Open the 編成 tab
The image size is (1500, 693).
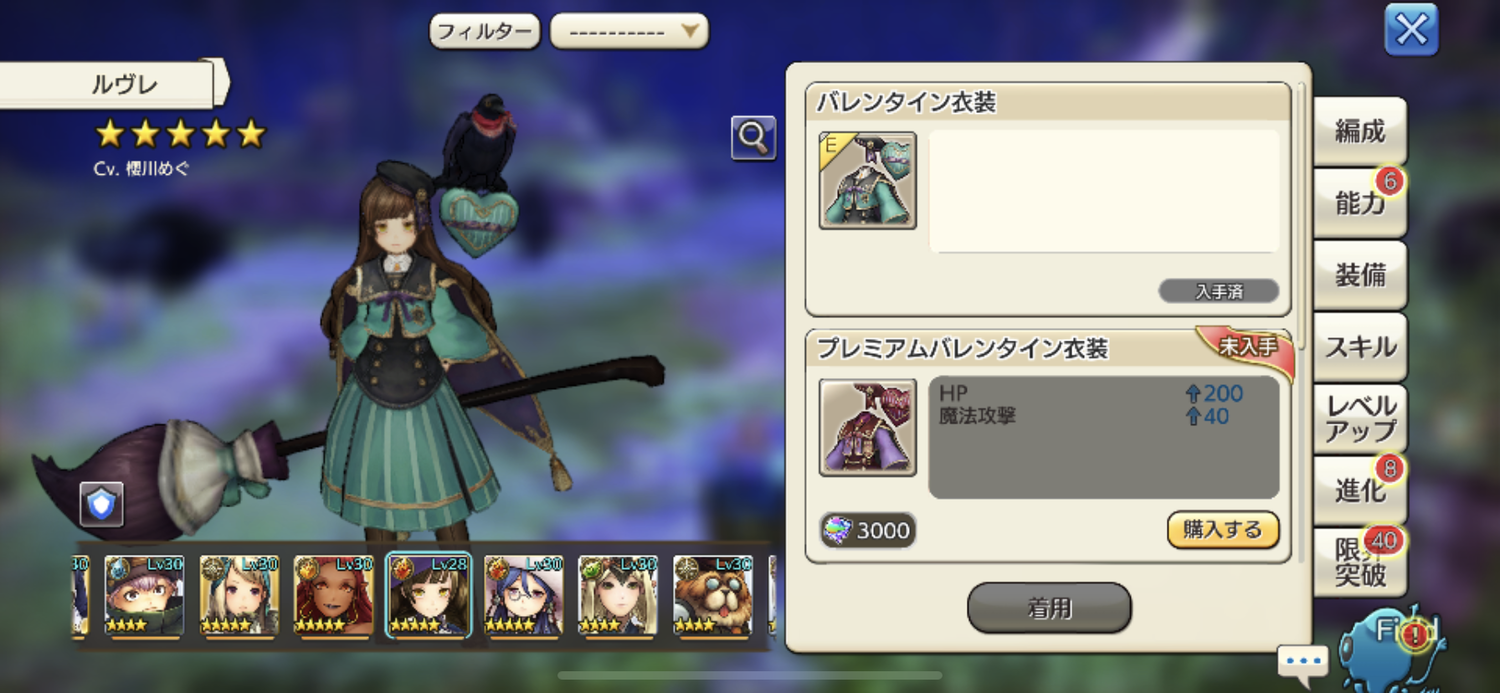1359,131
